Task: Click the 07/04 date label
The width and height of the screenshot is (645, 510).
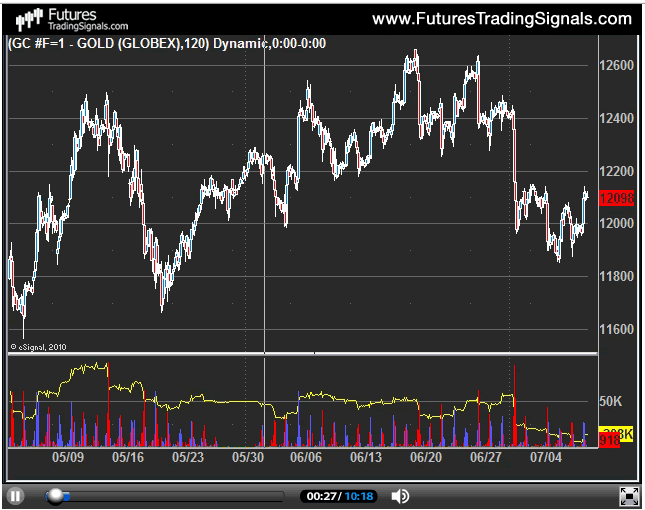Action: (546, 457)
